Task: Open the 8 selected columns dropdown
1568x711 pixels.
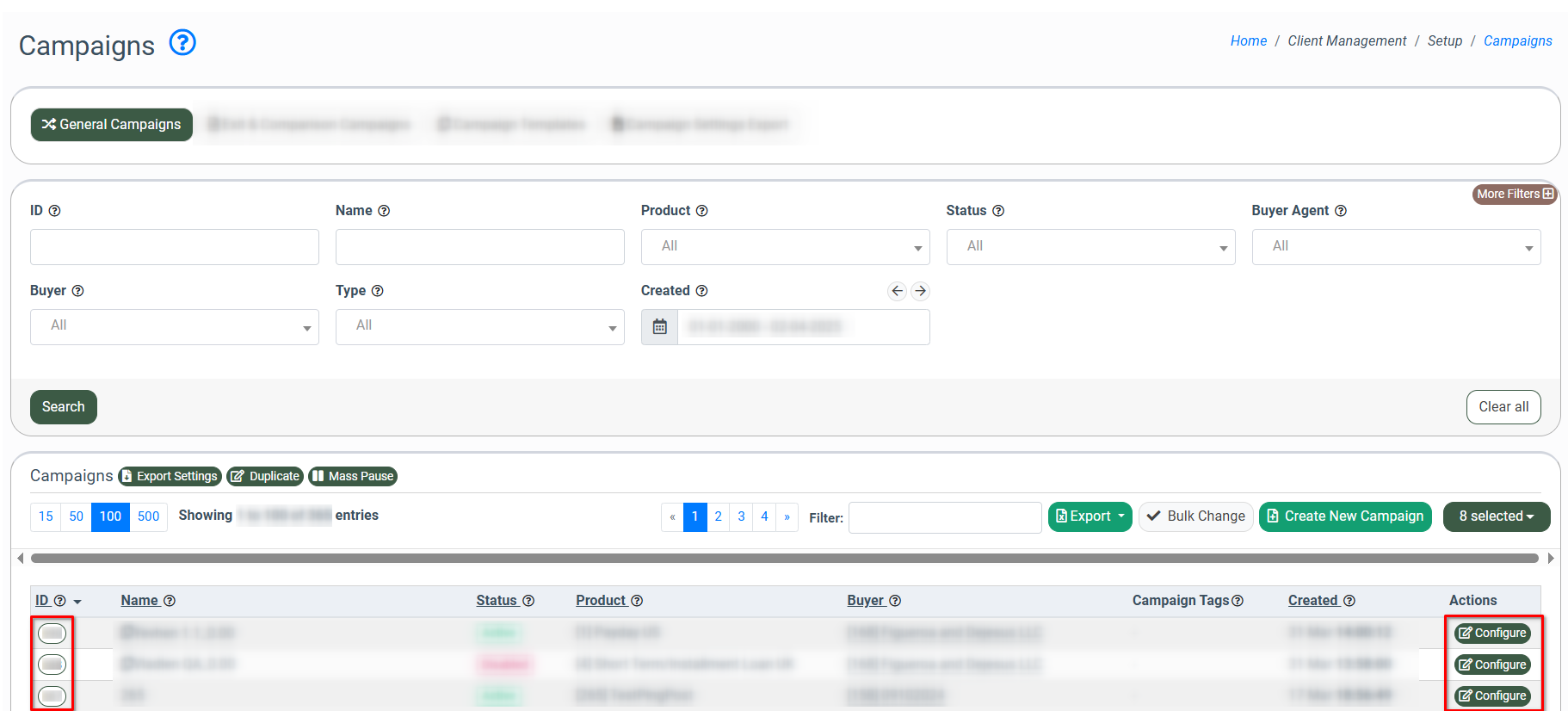Action: point(1496,516)
